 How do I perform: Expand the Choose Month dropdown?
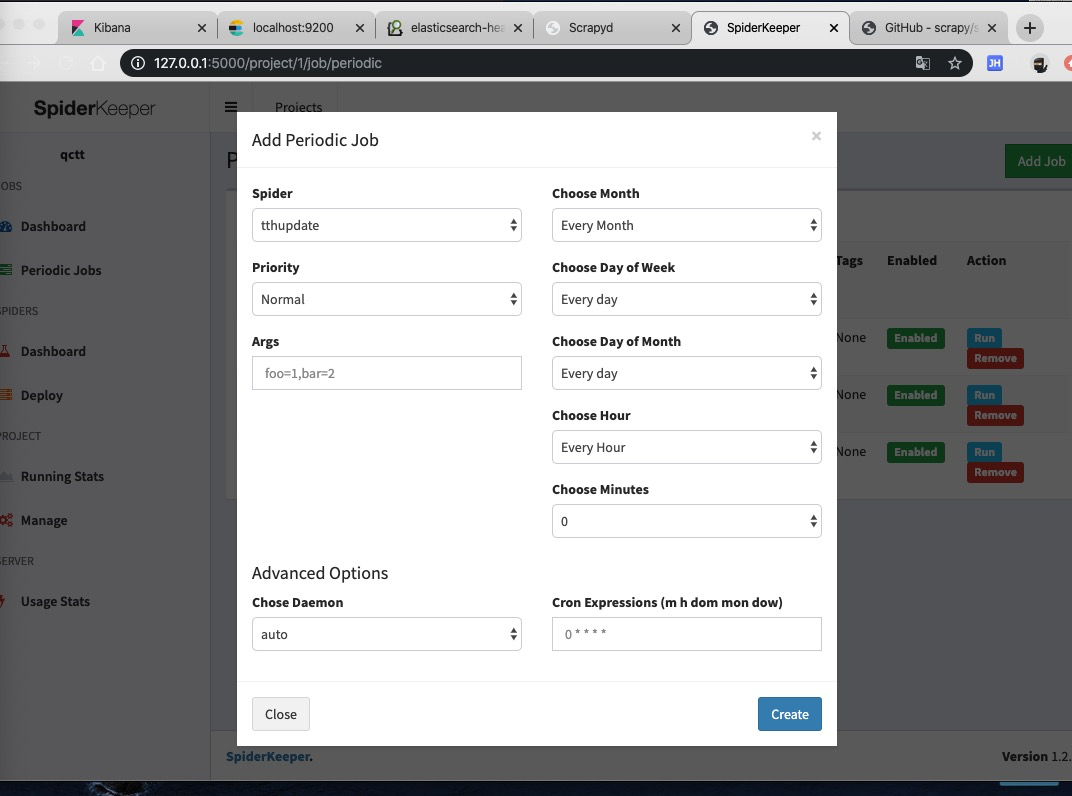(x=686, y=225)
